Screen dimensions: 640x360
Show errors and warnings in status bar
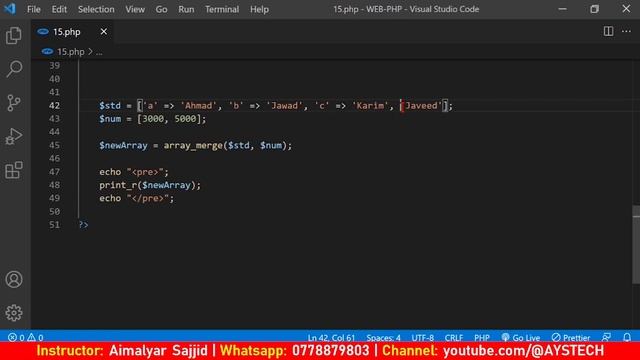tap(26, 338)
